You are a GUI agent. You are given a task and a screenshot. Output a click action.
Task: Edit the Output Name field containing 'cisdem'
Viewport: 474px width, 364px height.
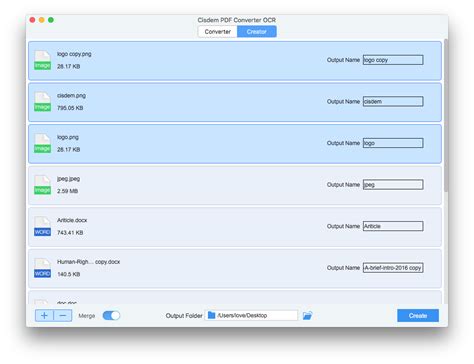point(393,101)
